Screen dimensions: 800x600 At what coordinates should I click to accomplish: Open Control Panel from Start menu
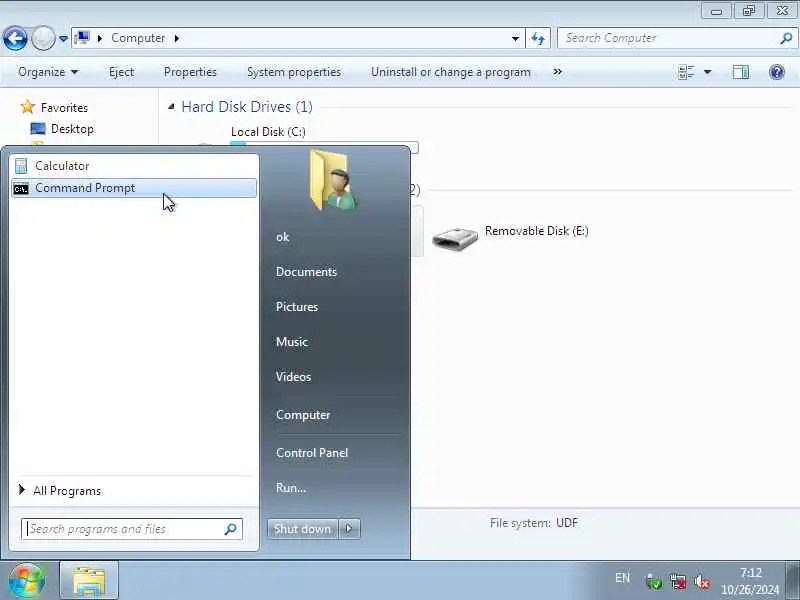(312, 453)
